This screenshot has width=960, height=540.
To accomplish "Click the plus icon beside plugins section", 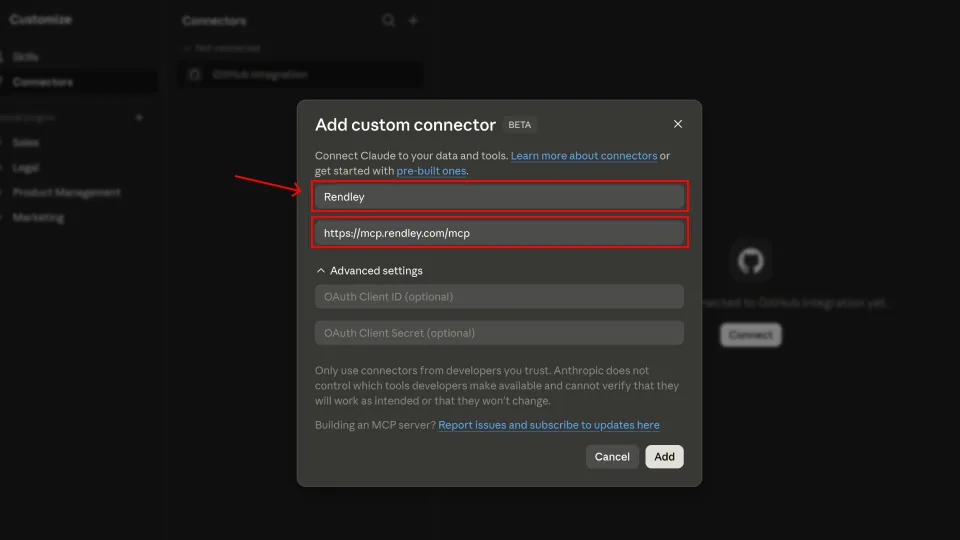I will [x=139, y=117].
